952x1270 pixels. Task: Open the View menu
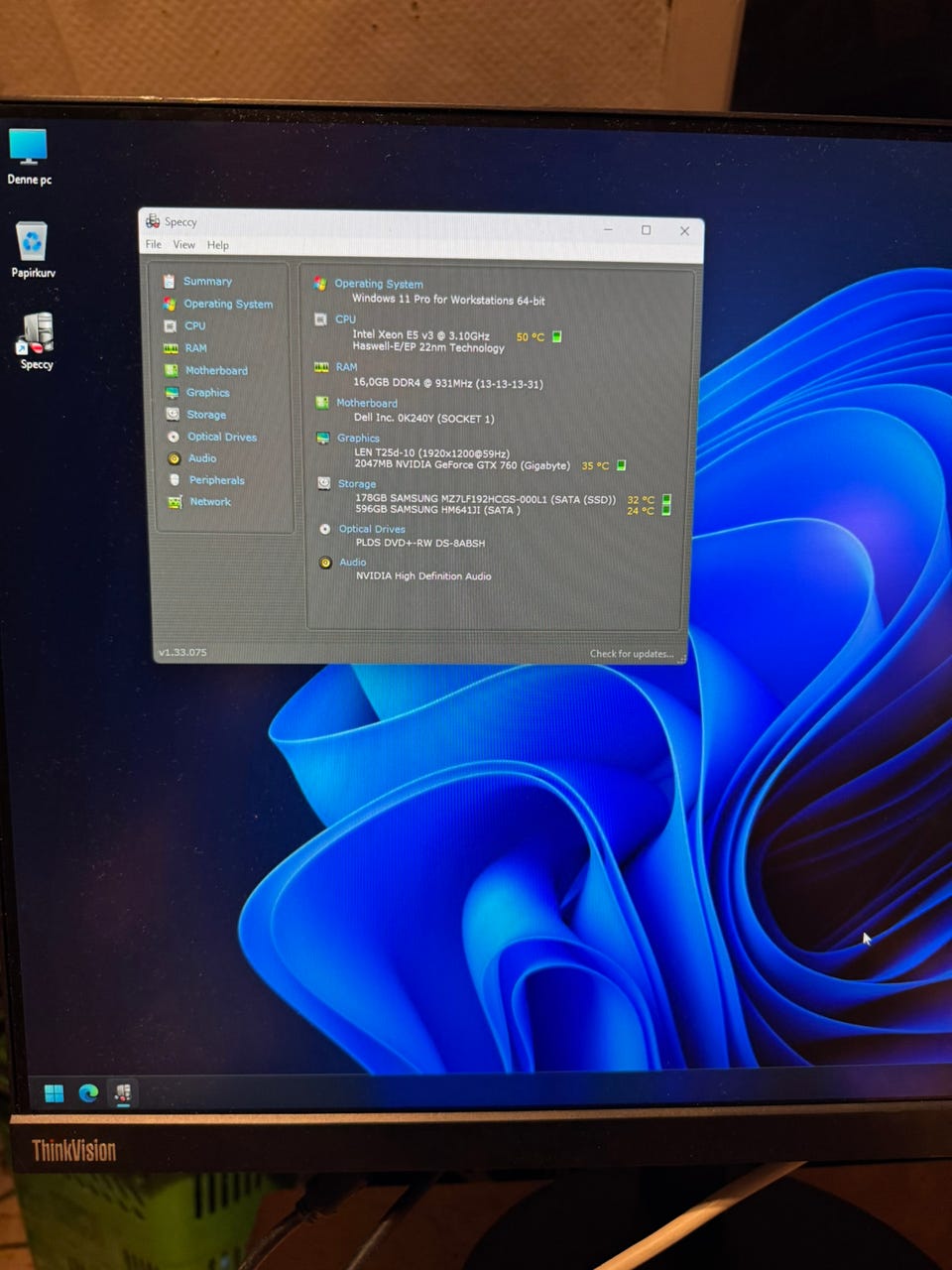pyautogui.click(x=184, y=244)
